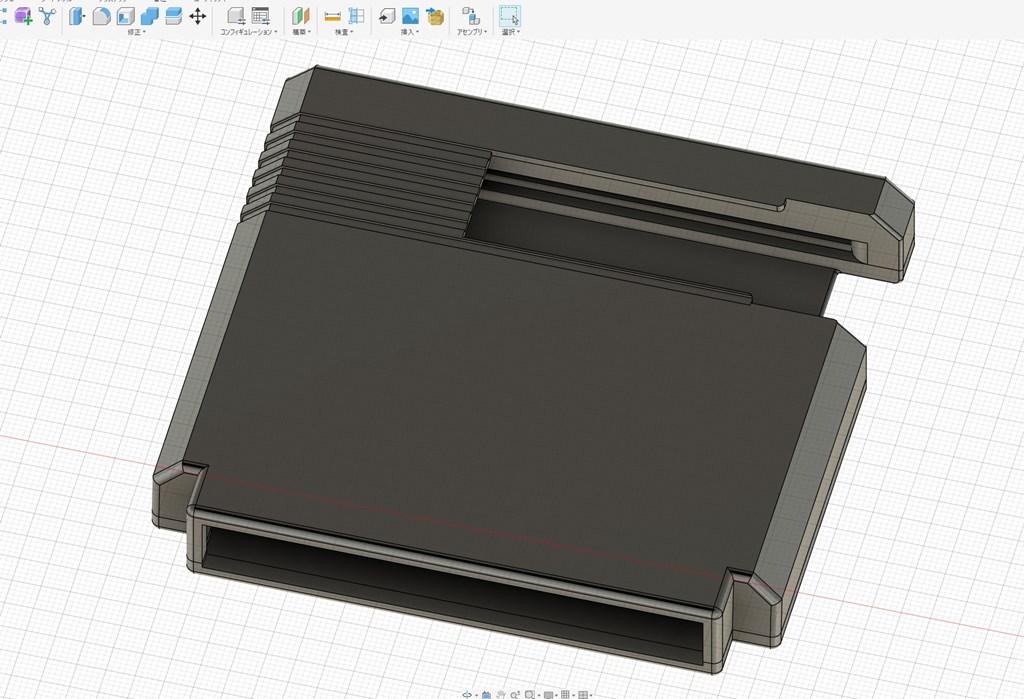
Task: Select the Combine bodies tool
Action: tap(150, 16)
